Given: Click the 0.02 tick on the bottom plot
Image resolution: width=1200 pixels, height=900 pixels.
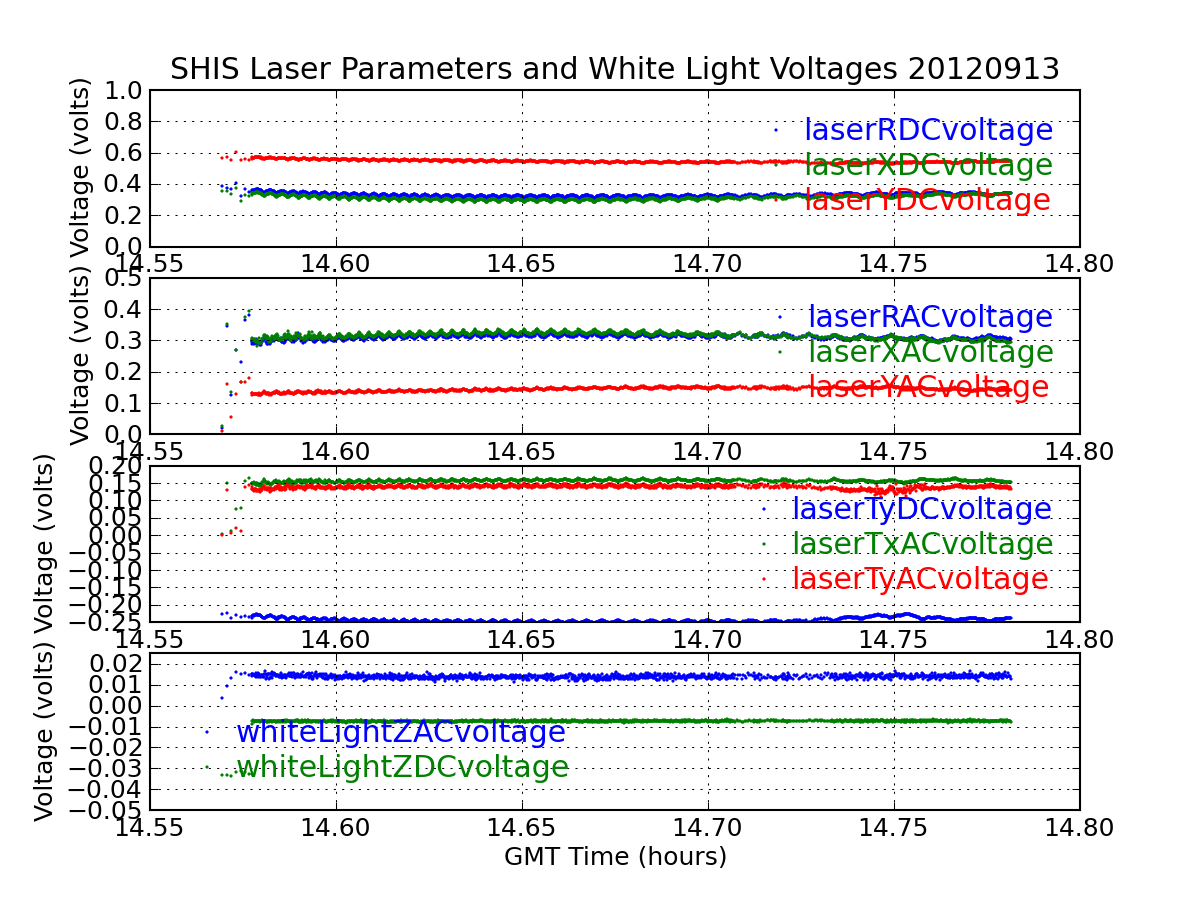Looking at the screenshot, I should click(x=112, y=664).
